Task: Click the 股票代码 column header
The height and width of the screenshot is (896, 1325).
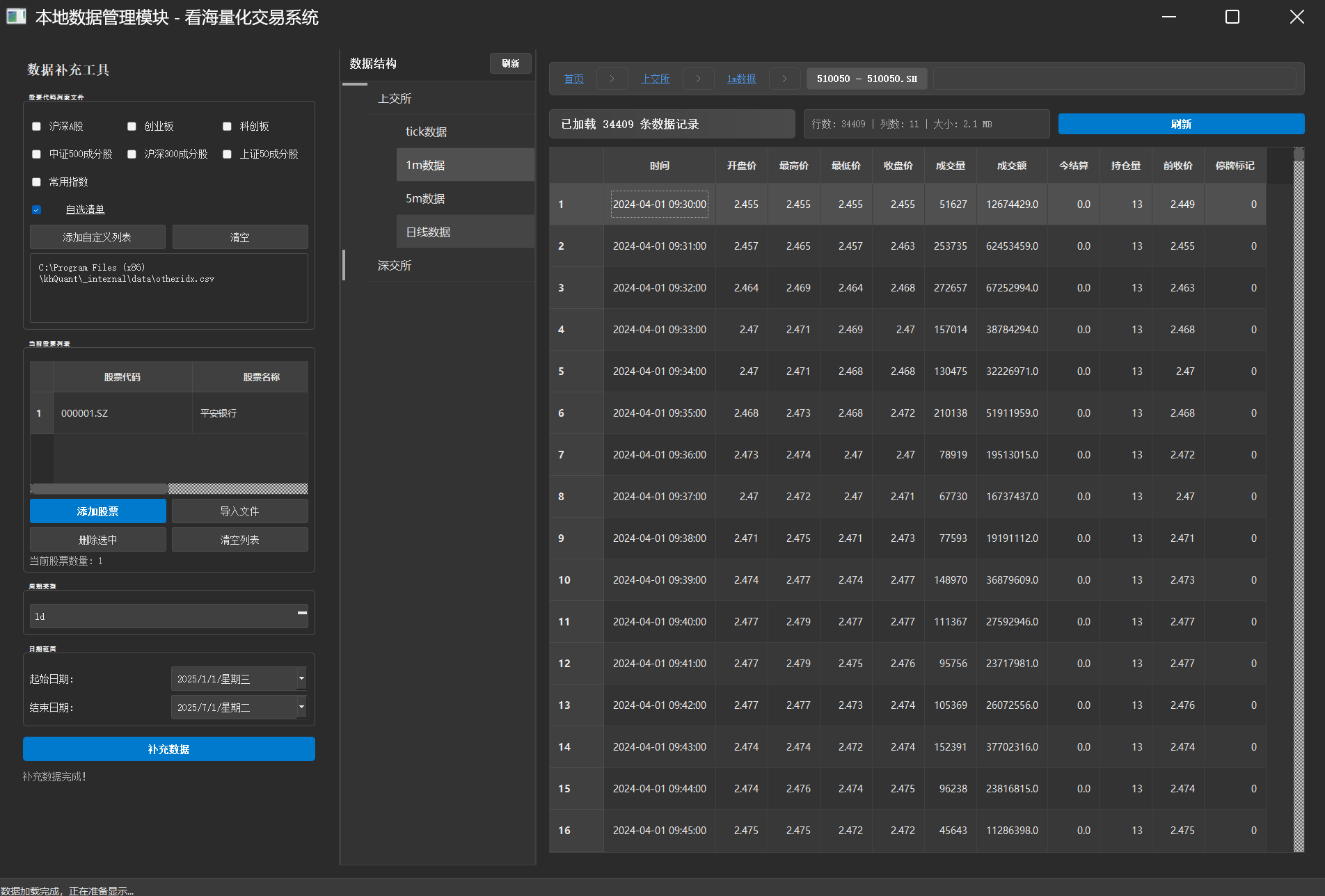Action: point(122,377)
